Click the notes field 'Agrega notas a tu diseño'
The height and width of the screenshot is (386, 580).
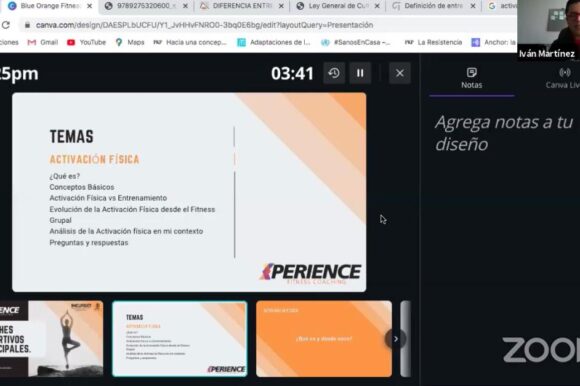(504, 133)
